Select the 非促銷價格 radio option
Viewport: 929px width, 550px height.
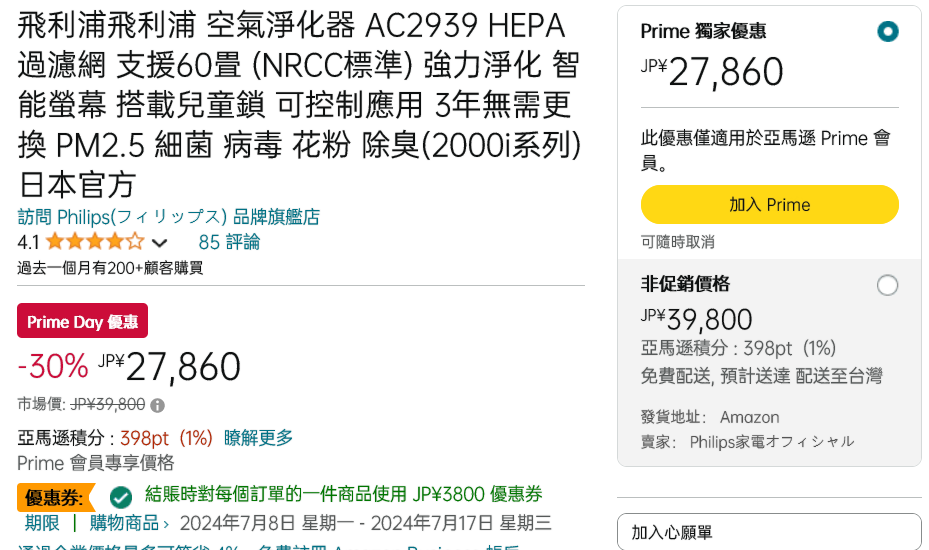coord(887,285)
